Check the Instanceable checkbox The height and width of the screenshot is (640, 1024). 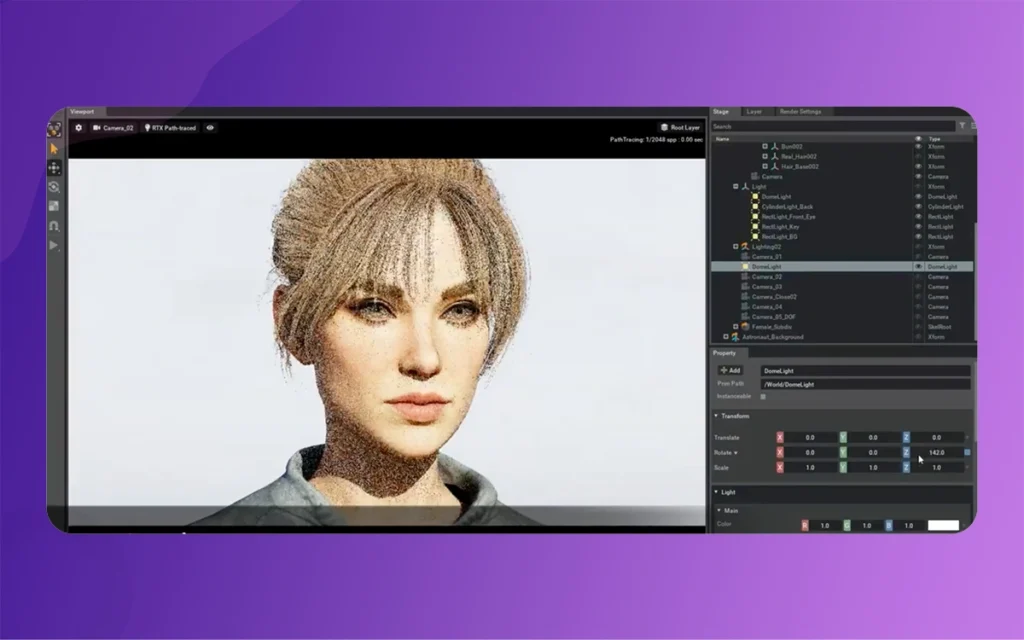(763, 396)
